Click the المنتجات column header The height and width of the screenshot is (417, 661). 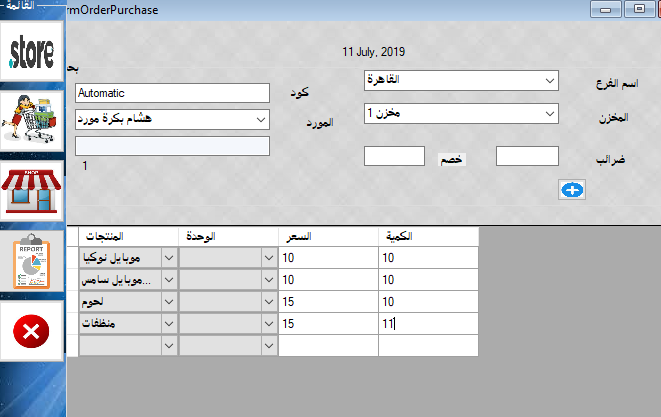[x=128, y=237]
